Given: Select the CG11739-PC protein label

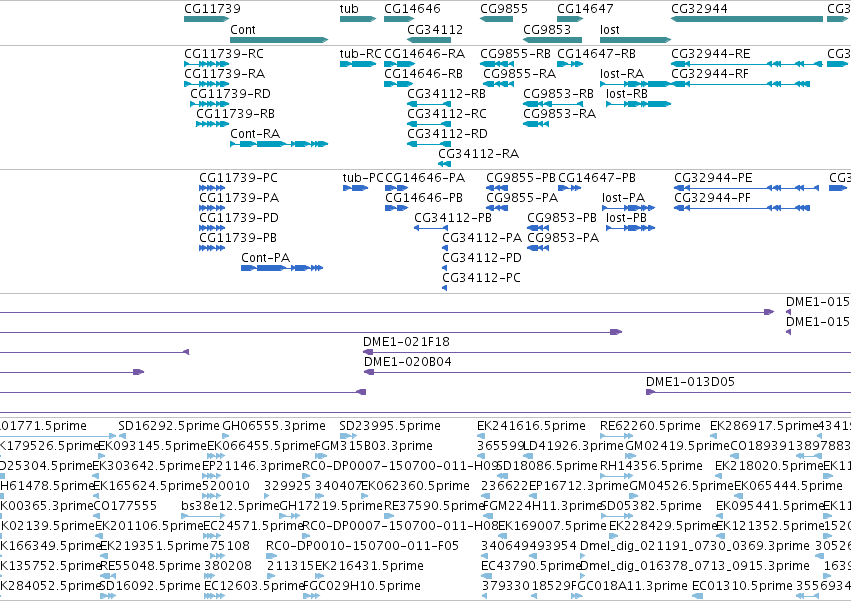Looking at the screenshot, I should 238,178.
